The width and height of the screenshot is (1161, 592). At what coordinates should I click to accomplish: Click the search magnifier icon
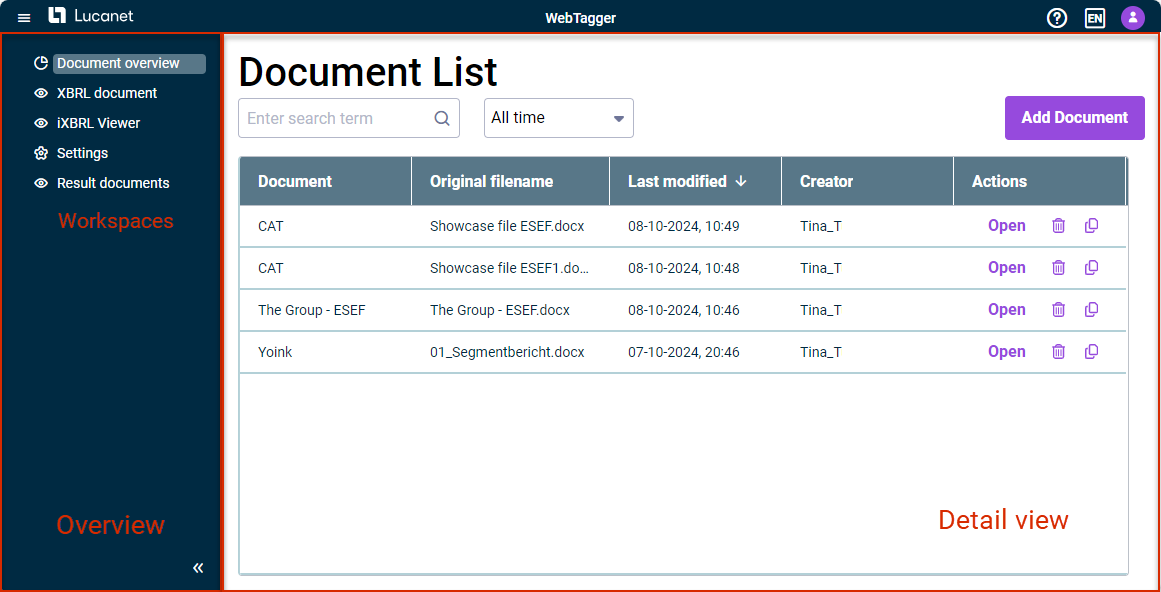point(442,118)
